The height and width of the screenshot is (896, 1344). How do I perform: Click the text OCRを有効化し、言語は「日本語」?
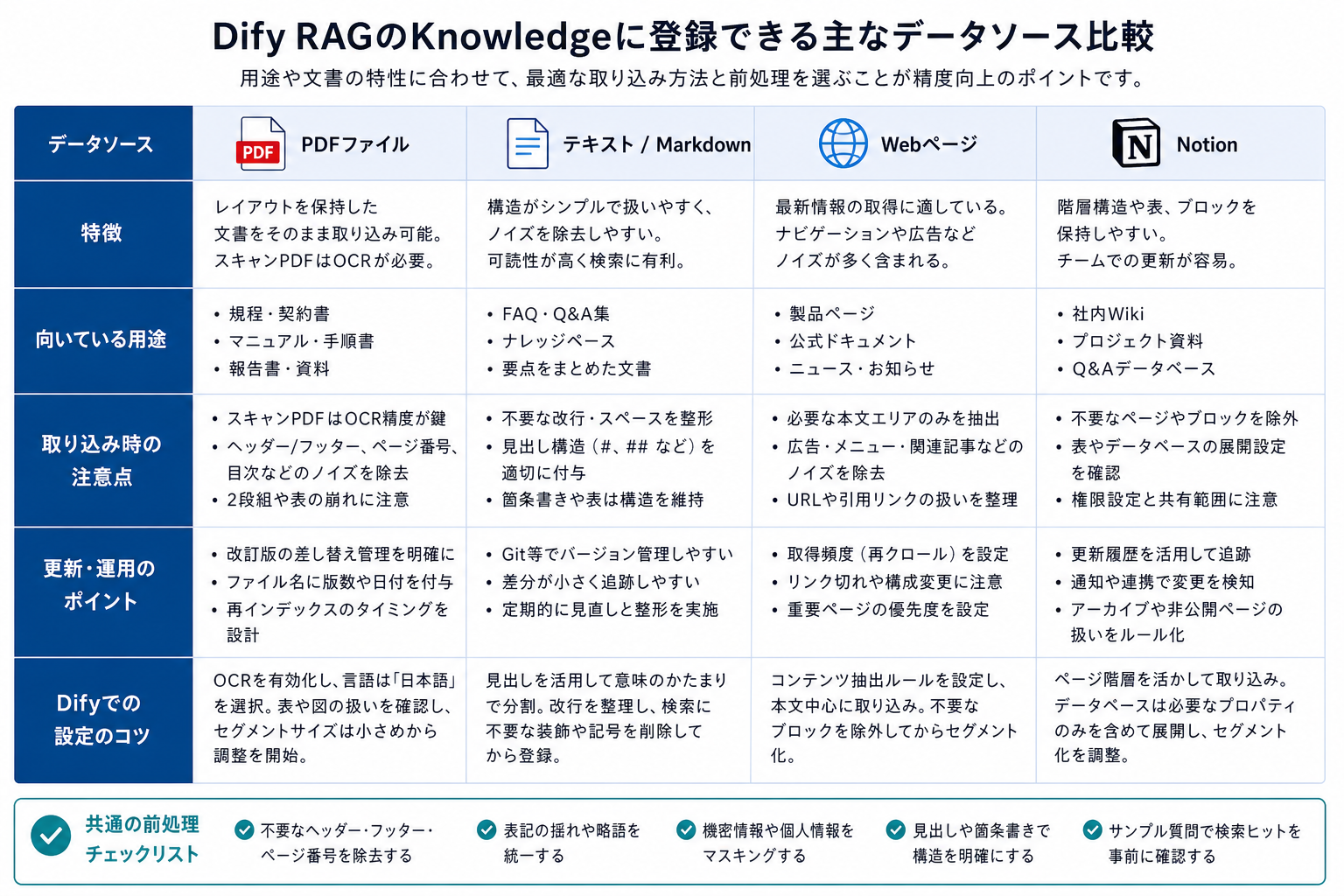tap(335, 681)
